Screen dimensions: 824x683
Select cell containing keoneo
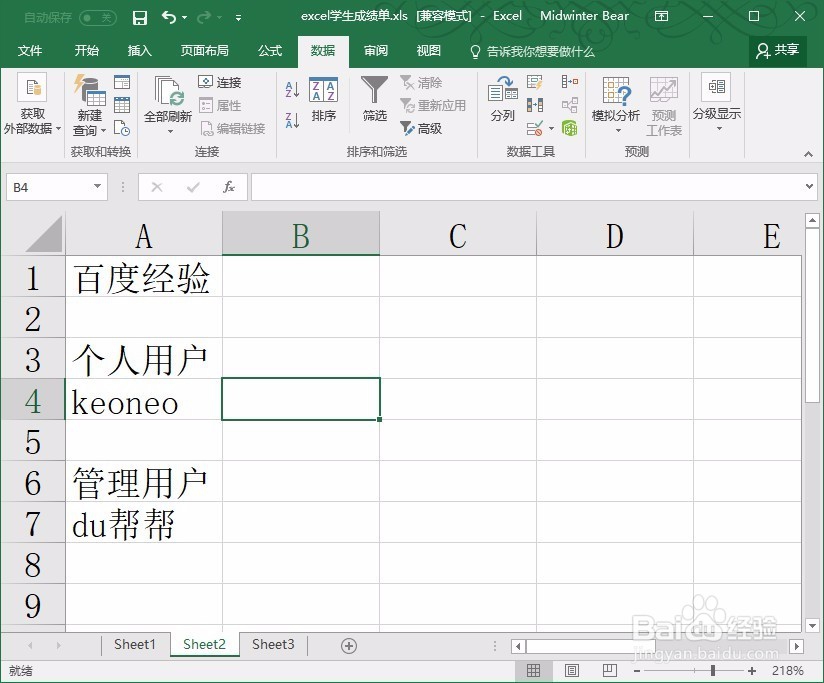coord(143,400)
